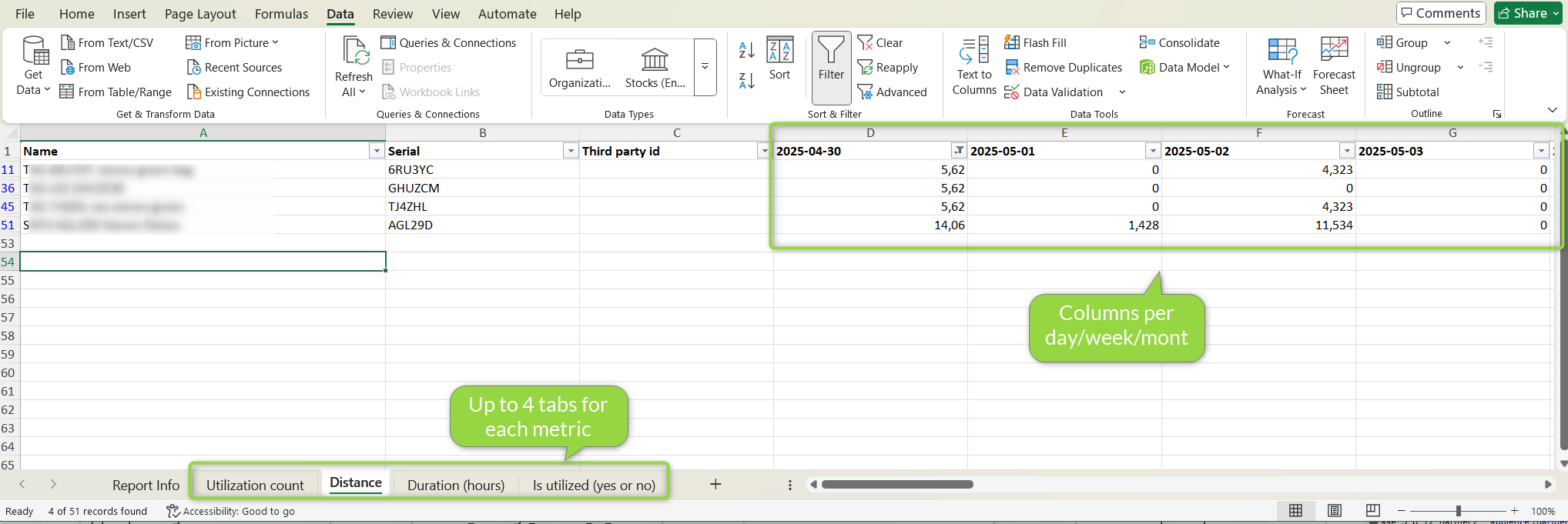Switch to the Insert tab
Viewport: 1568px width, 524px height.
129,14
